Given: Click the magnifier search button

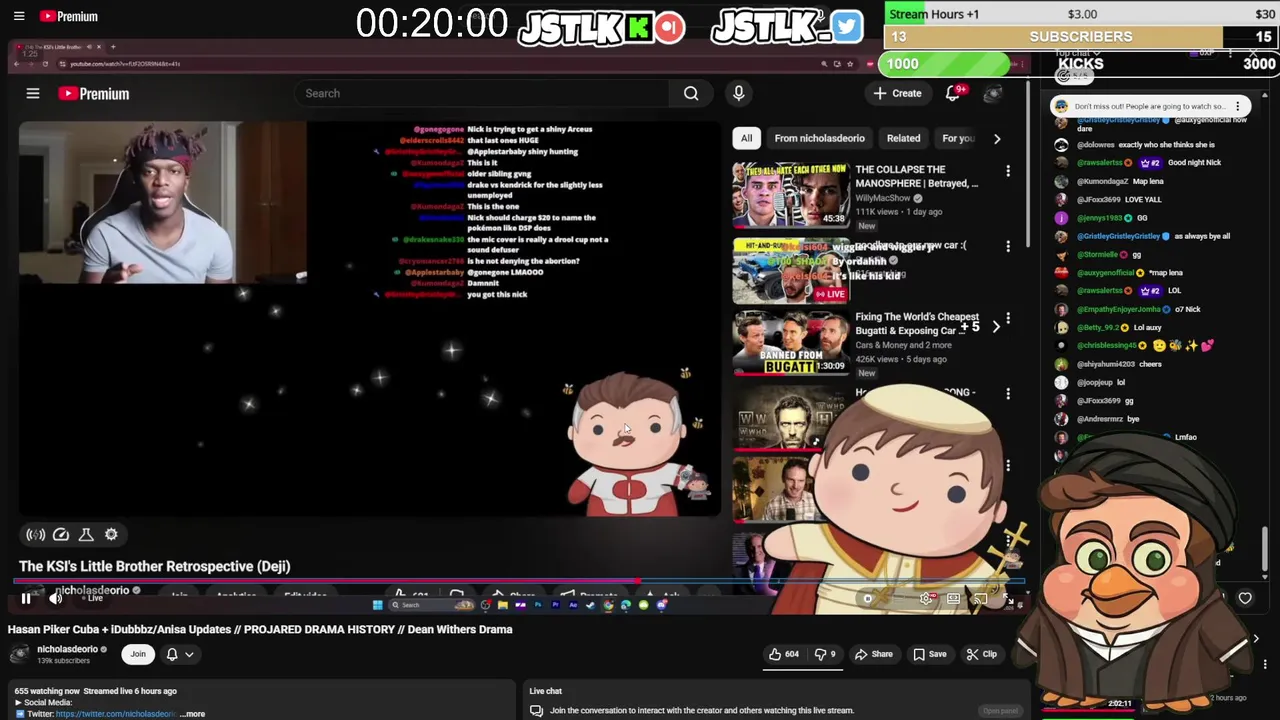Looking at the screenshot, I should [x=691, y=93].
